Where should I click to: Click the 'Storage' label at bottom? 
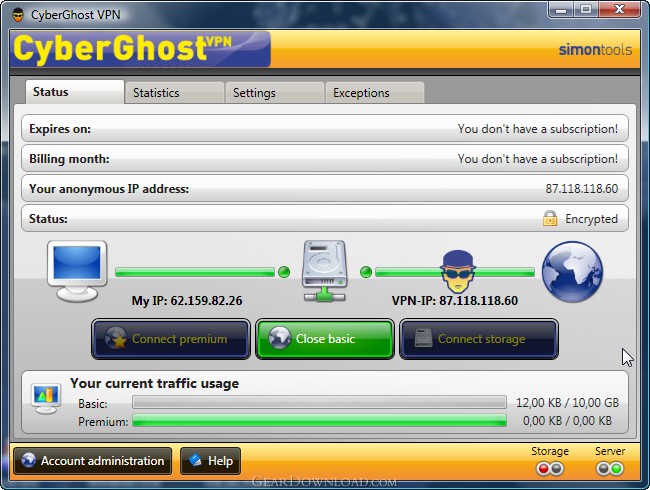coord(550,451)
